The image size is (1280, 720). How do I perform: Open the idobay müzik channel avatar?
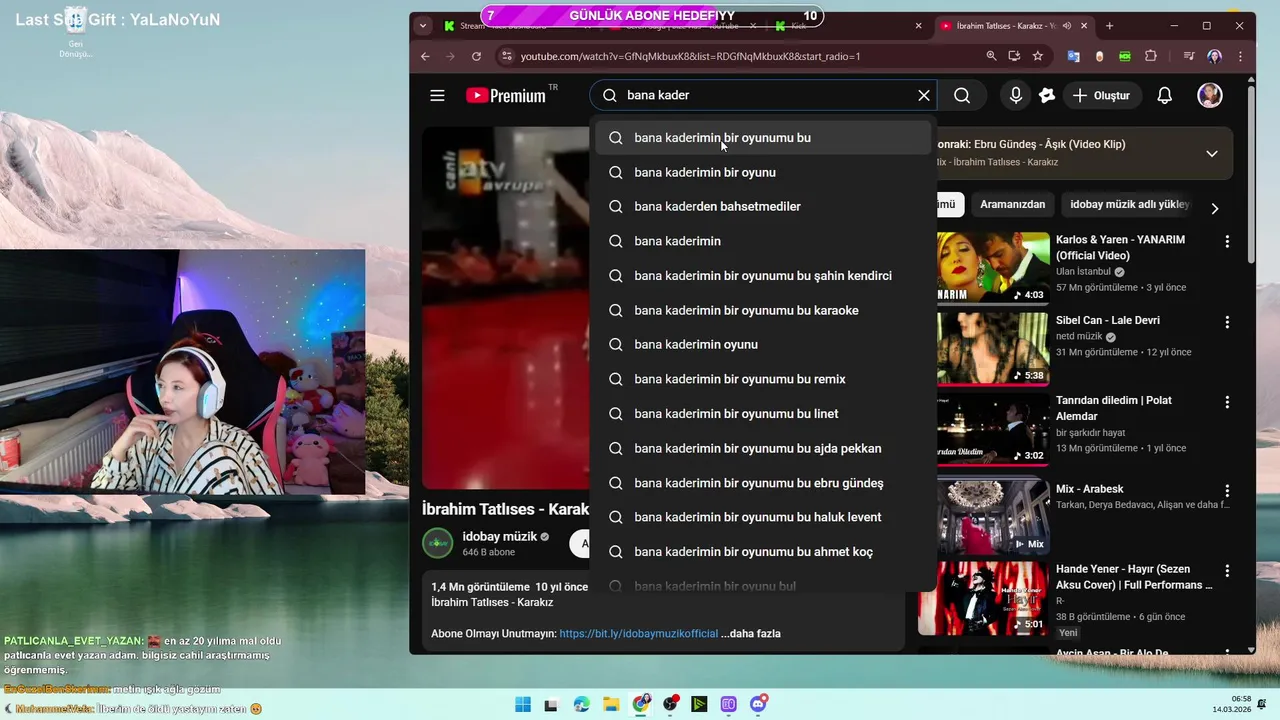438,543
